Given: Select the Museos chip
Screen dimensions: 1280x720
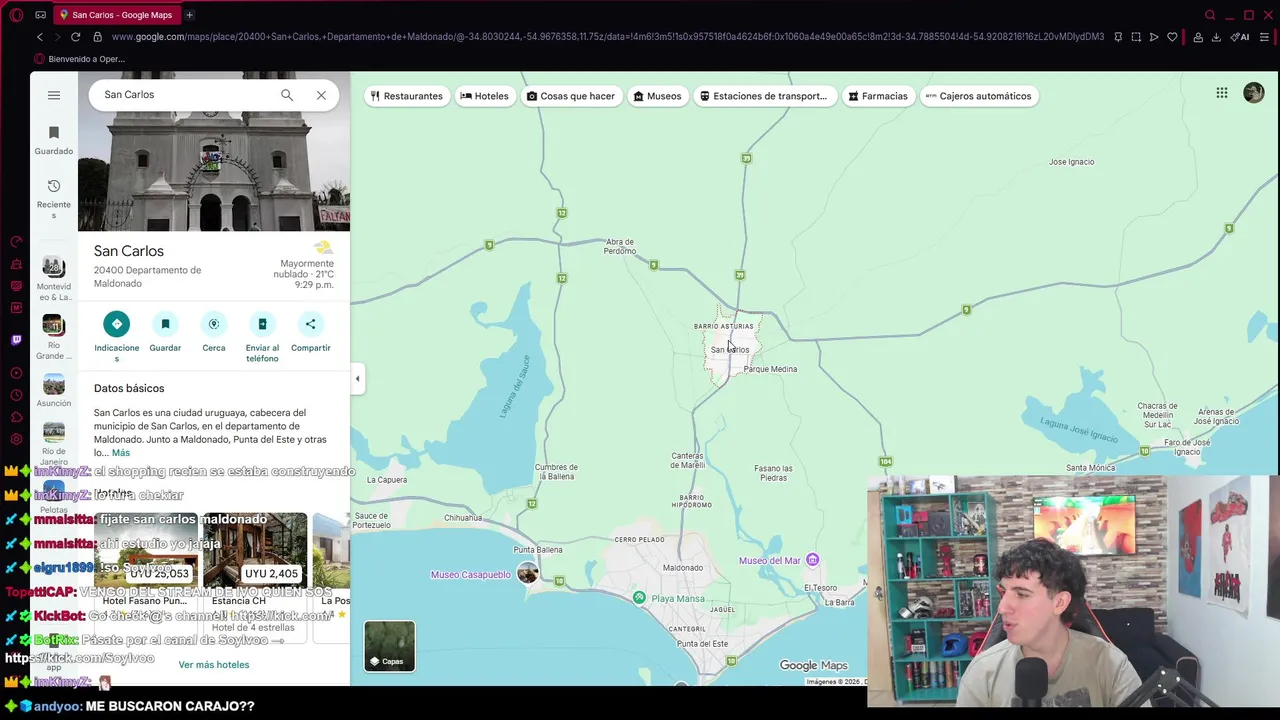Looking at the screenshot, I should click(657, 96).
